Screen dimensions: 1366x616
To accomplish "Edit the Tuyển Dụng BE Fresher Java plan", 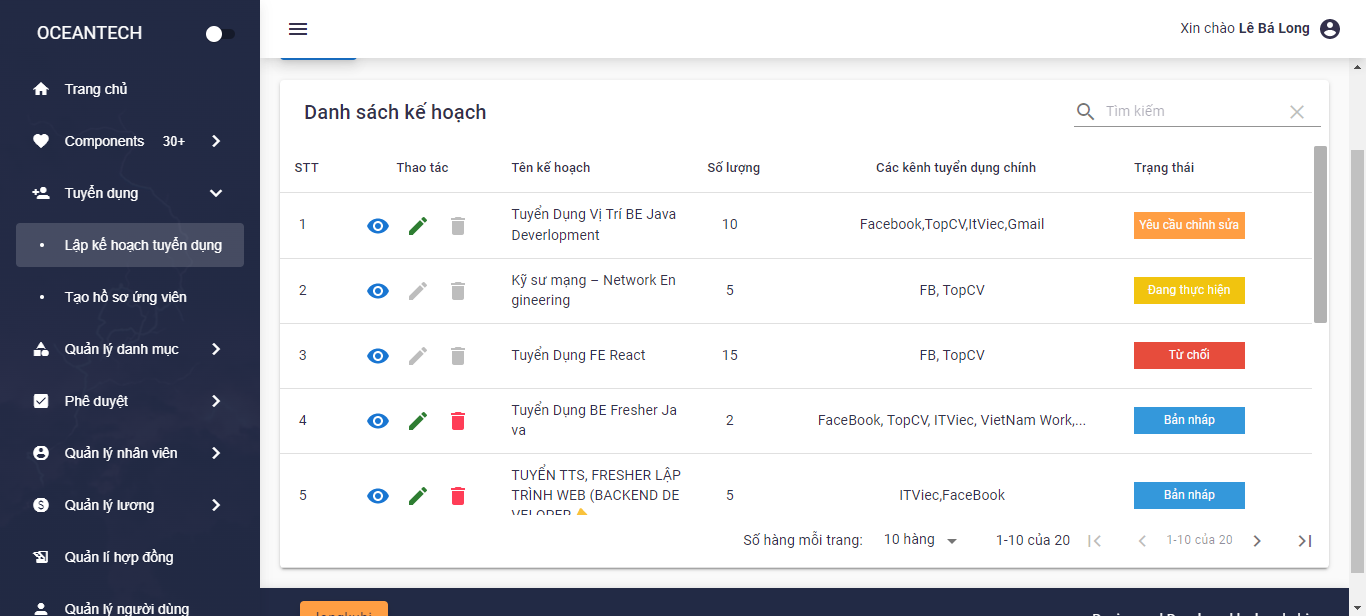I will click(x=418, y=421).
